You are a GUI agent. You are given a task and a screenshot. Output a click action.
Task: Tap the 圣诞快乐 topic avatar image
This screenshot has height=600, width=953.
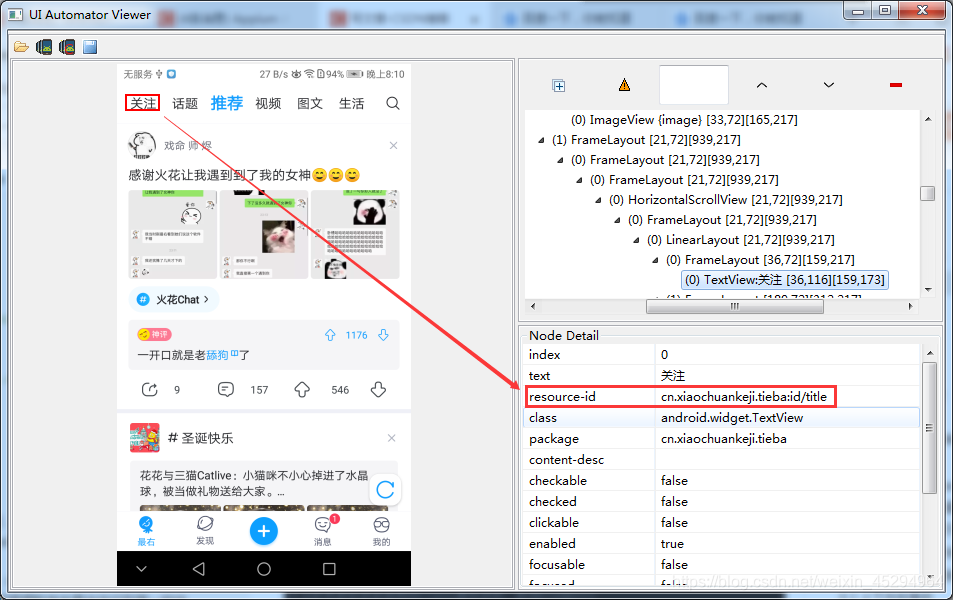coord(145,438)
